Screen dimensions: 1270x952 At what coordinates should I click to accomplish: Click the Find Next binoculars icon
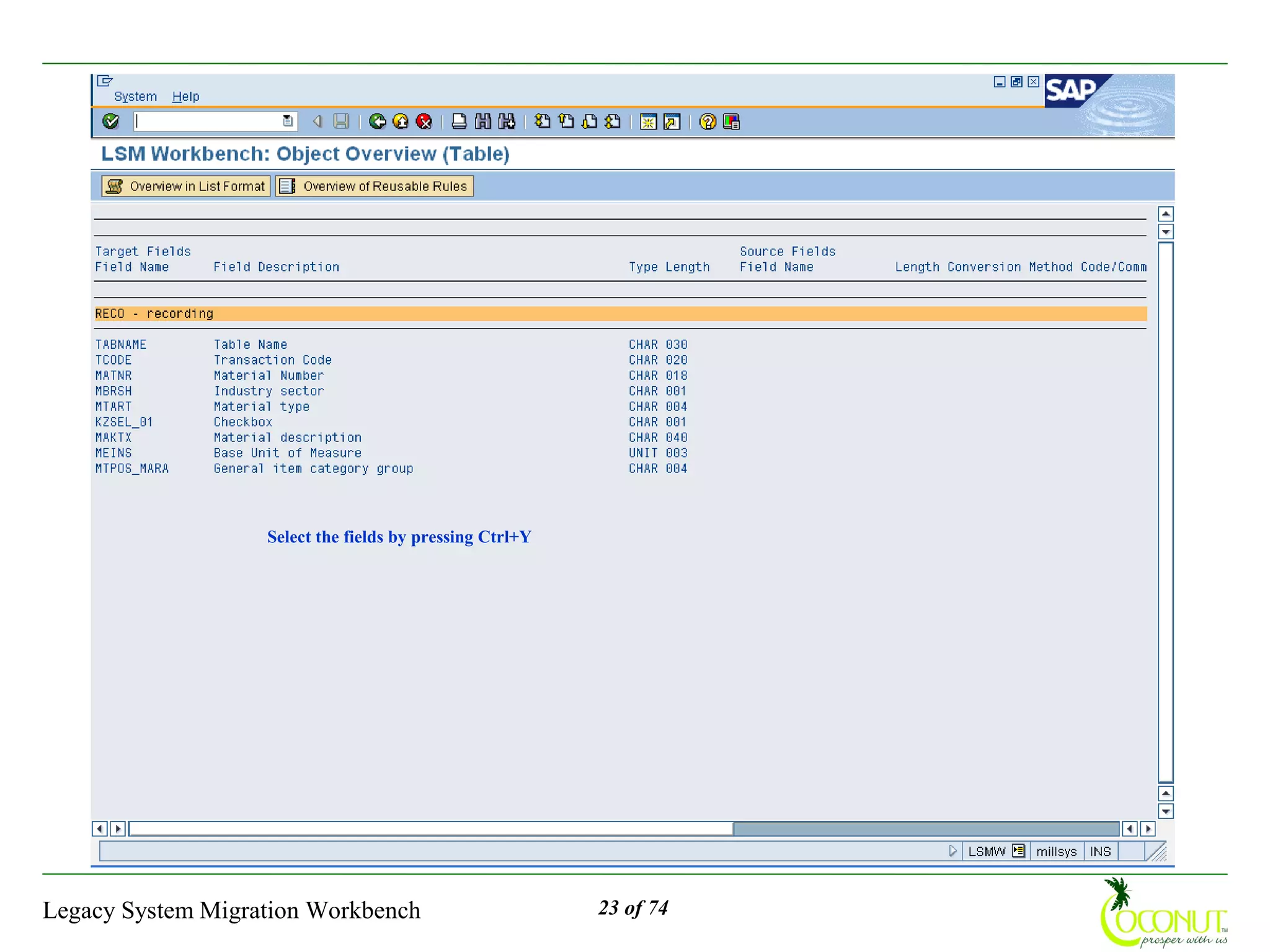(507, 121)
